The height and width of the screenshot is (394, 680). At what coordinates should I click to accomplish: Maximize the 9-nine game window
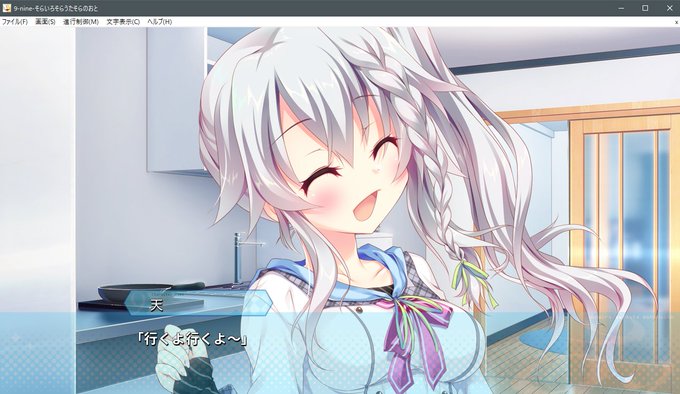pos(645,8)
